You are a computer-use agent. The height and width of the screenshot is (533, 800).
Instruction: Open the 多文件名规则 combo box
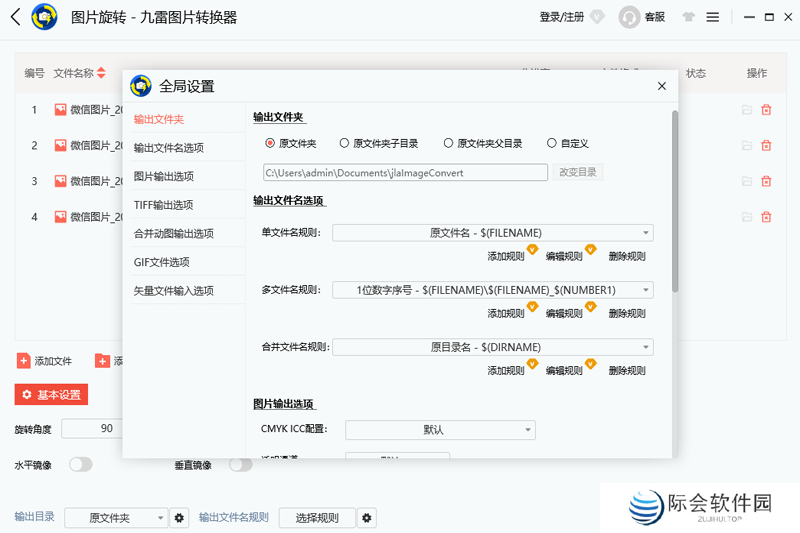(x=492, y=290)
